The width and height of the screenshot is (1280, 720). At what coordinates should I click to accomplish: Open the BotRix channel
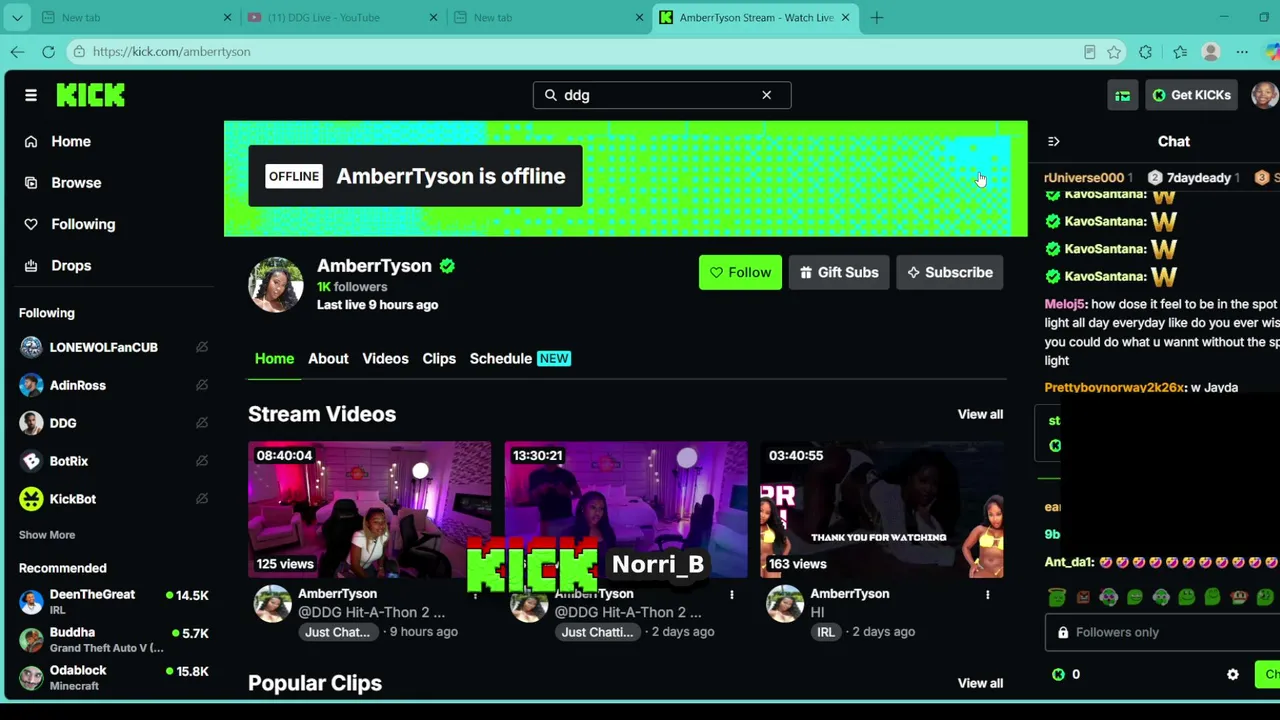(69, 461)
